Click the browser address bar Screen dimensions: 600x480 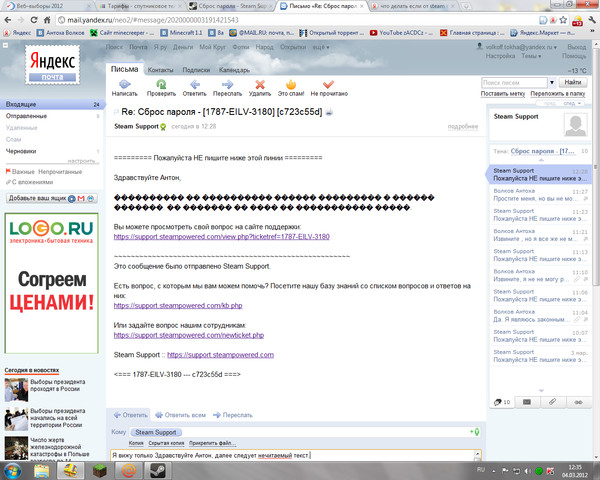pos(297,20)
